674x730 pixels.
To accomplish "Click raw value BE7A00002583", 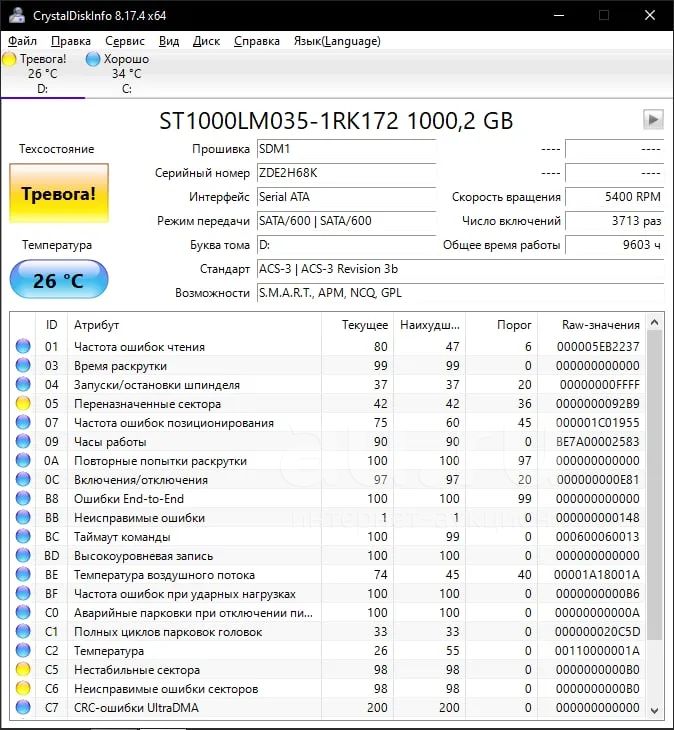I will 598,441.
